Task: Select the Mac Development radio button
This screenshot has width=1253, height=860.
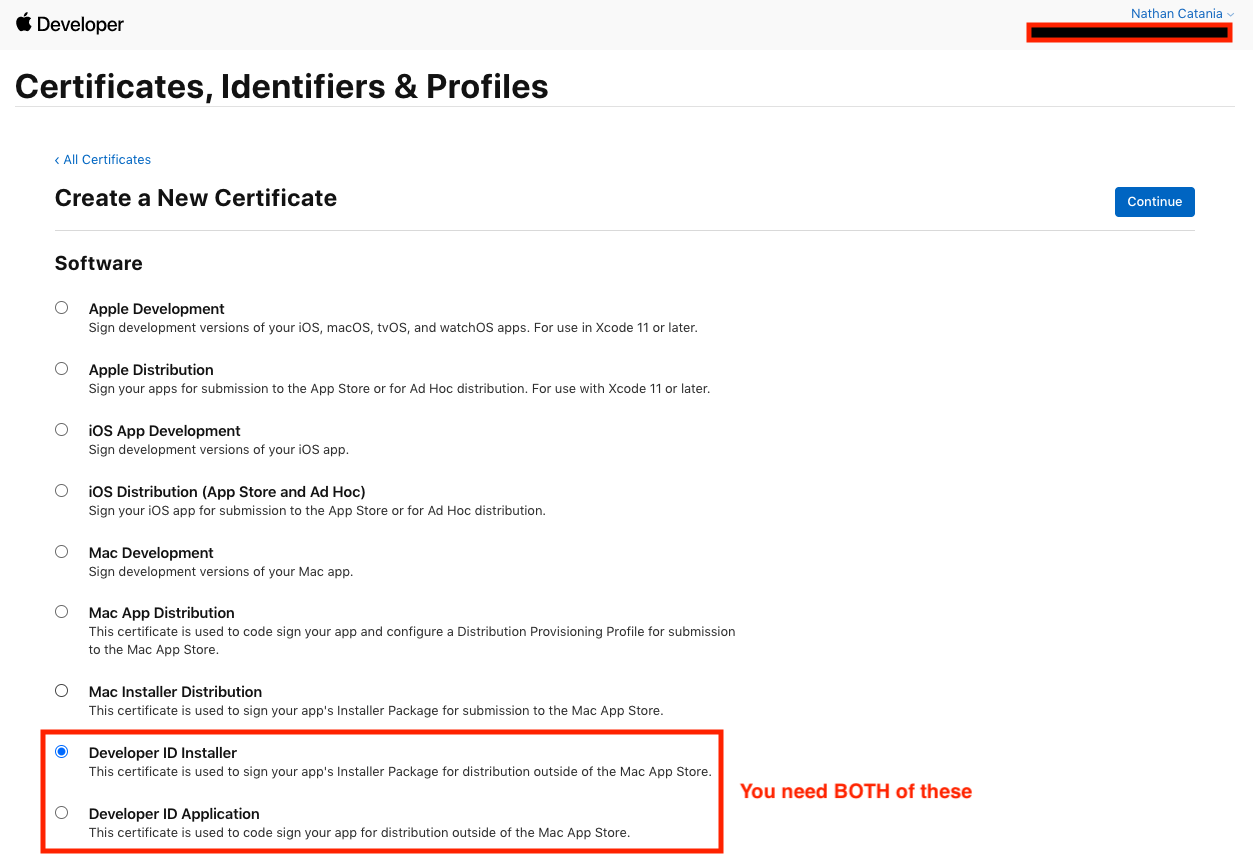Action: coord(62,552)
